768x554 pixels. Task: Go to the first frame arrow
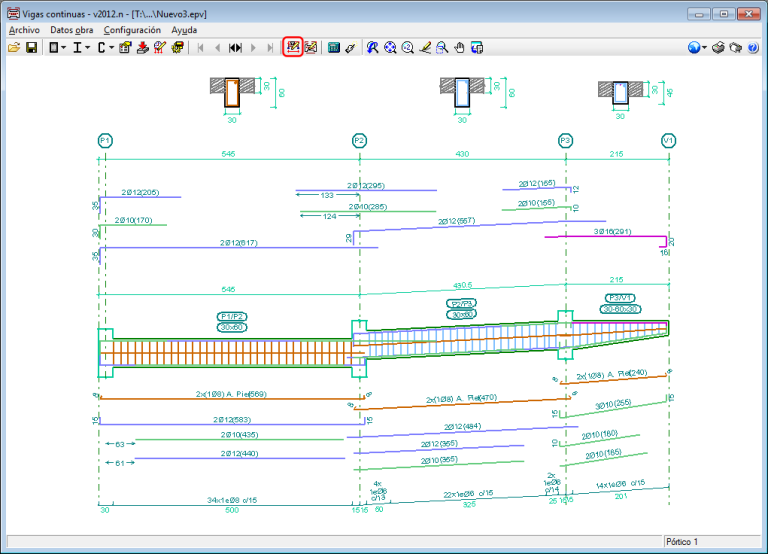click(x=200, y=47)
